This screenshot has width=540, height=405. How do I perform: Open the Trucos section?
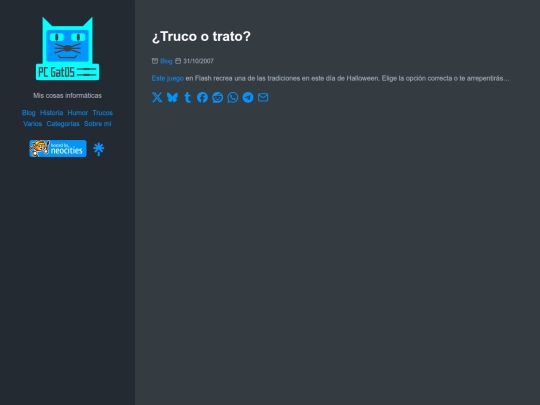click(103, 113)
